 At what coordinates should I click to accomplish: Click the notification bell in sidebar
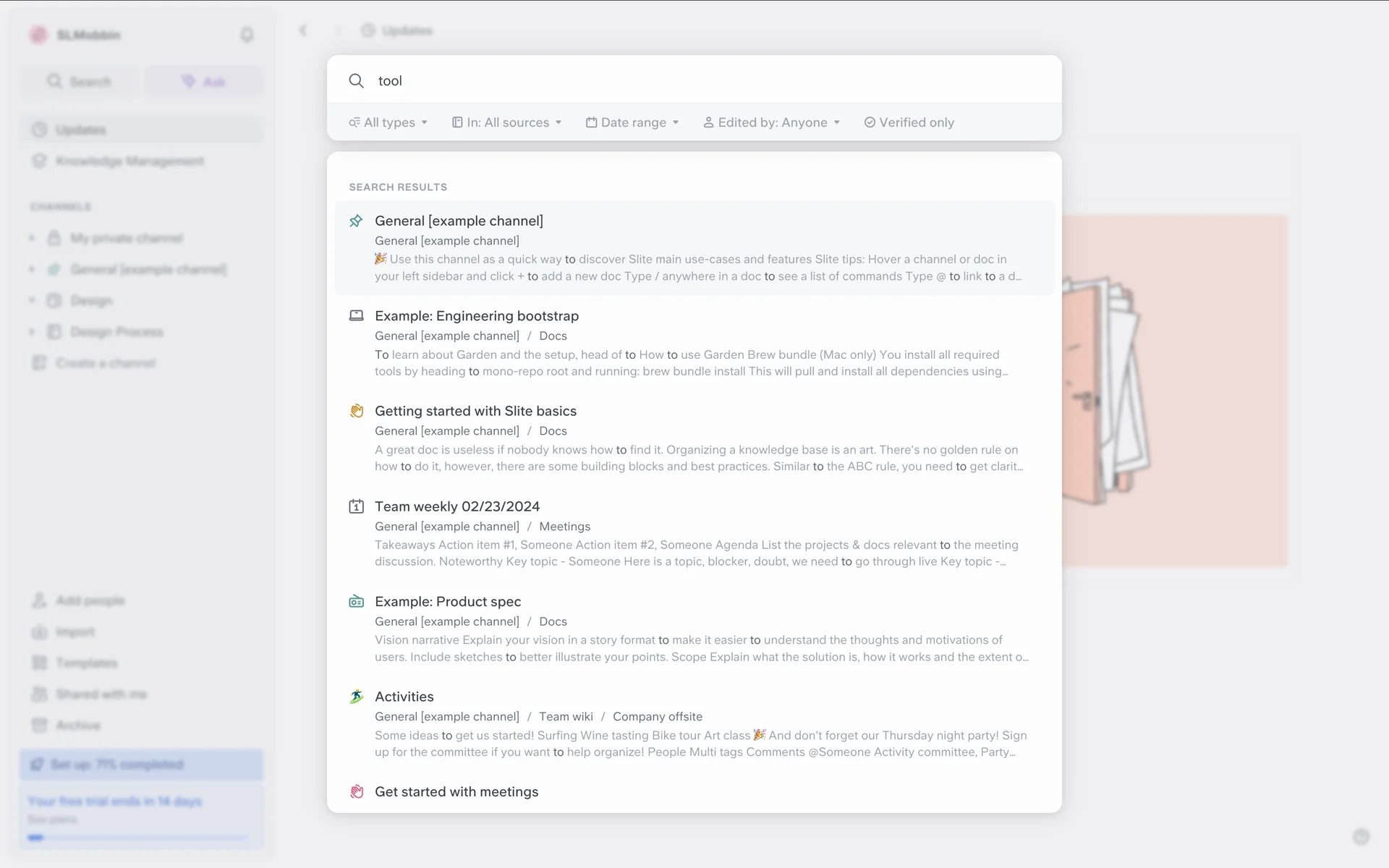tap(247, 35)
